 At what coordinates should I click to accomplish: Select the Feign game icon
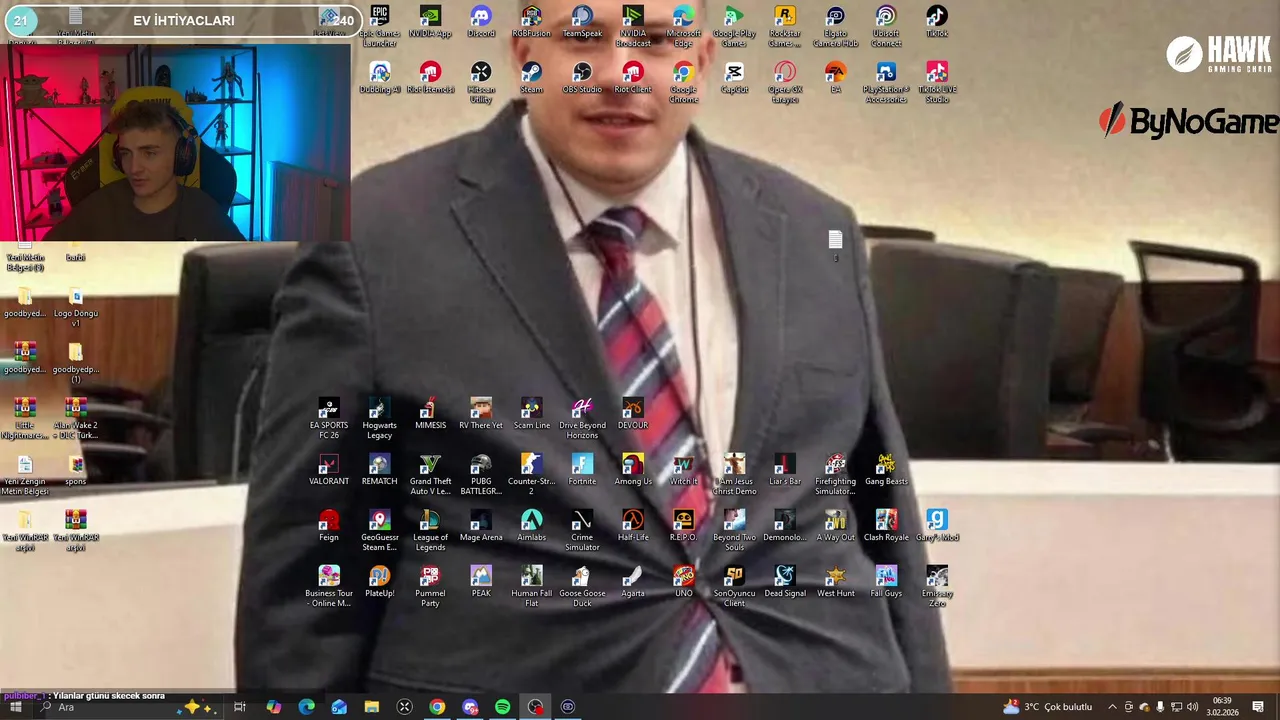click(x=329, y=526)
